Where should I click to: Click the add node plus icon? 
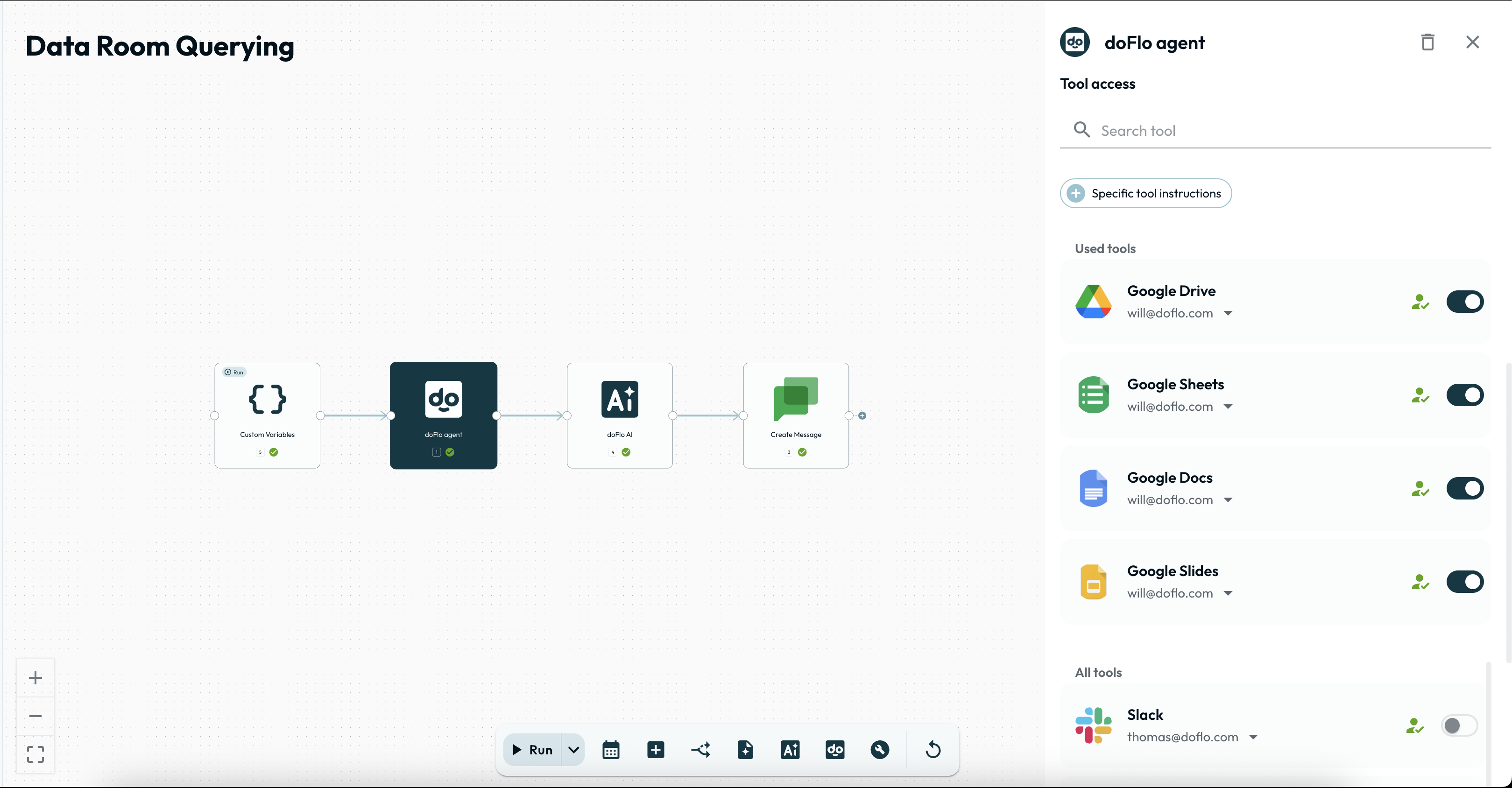(x=655, y=749)
